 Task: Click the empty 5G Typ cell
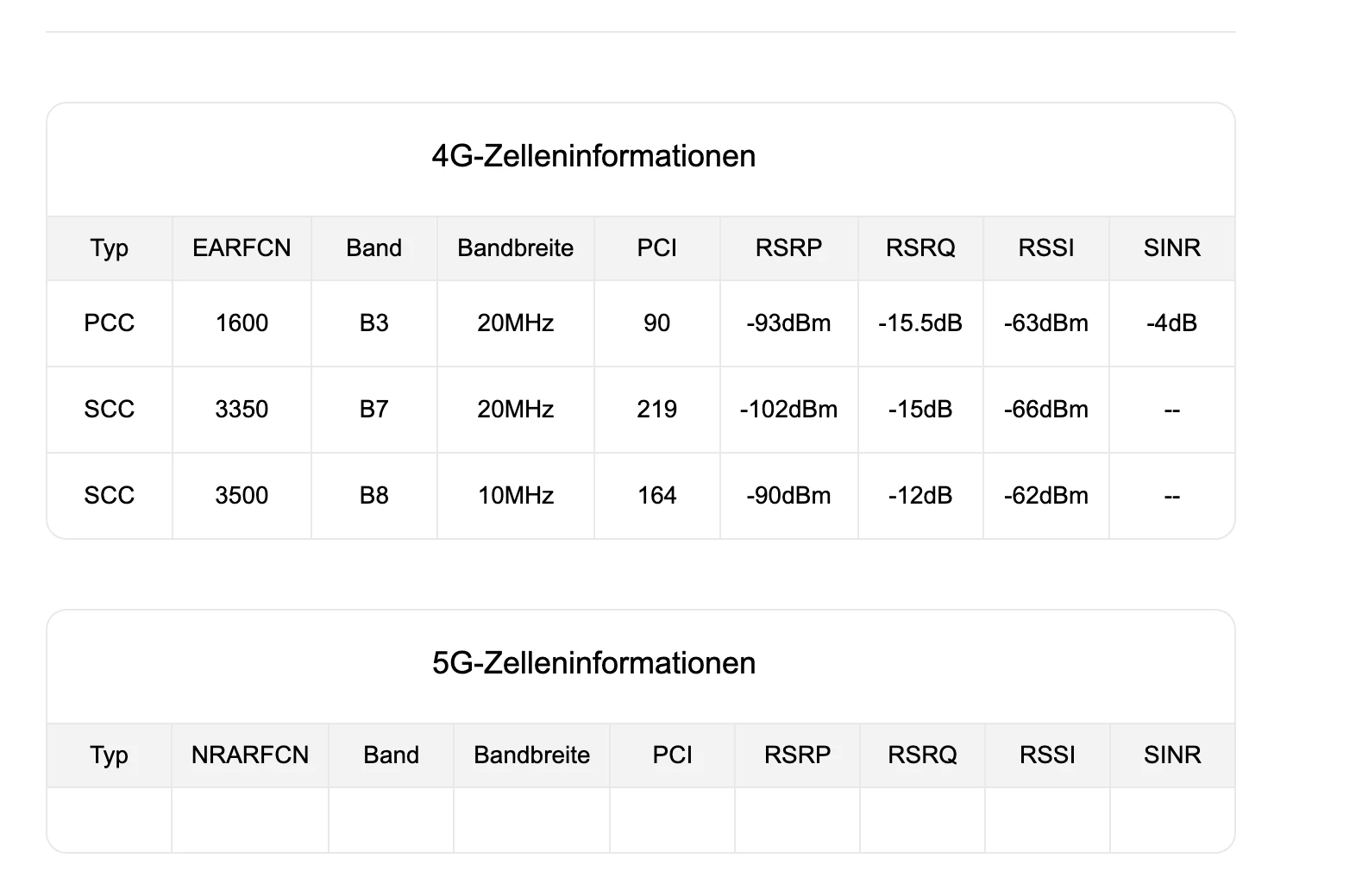pyautogui.click(x=110, y=820)
